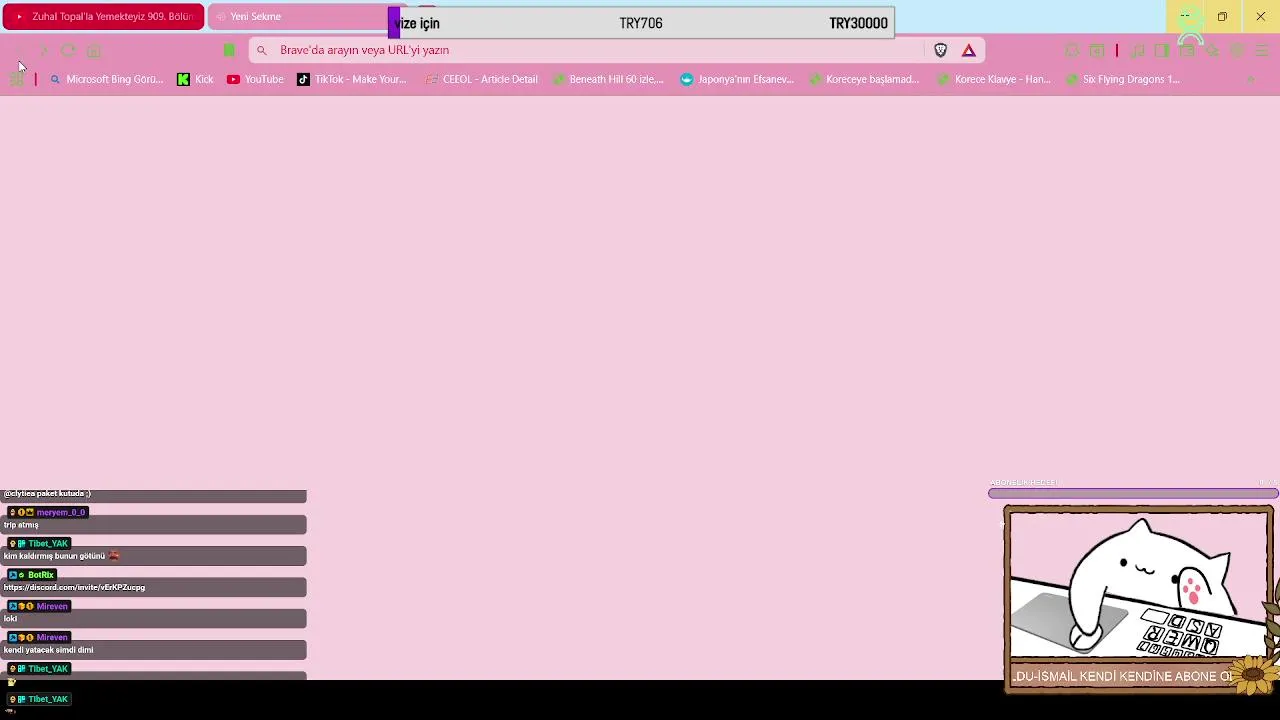Open the Six Flying Dragons bookmark
The image size is (1280, 720).
click(1123, 79)
